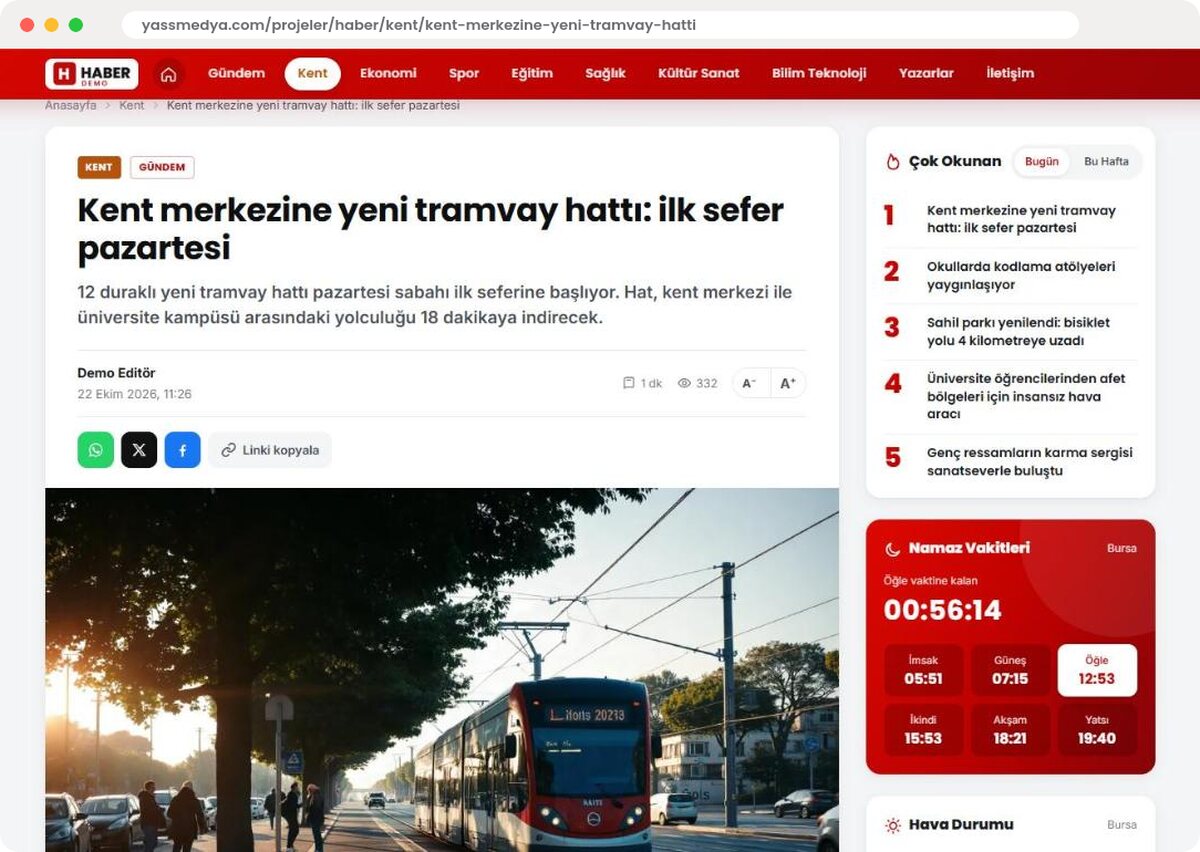
Task: Click the countdown 00:56:14
Action: click(943, 610)
